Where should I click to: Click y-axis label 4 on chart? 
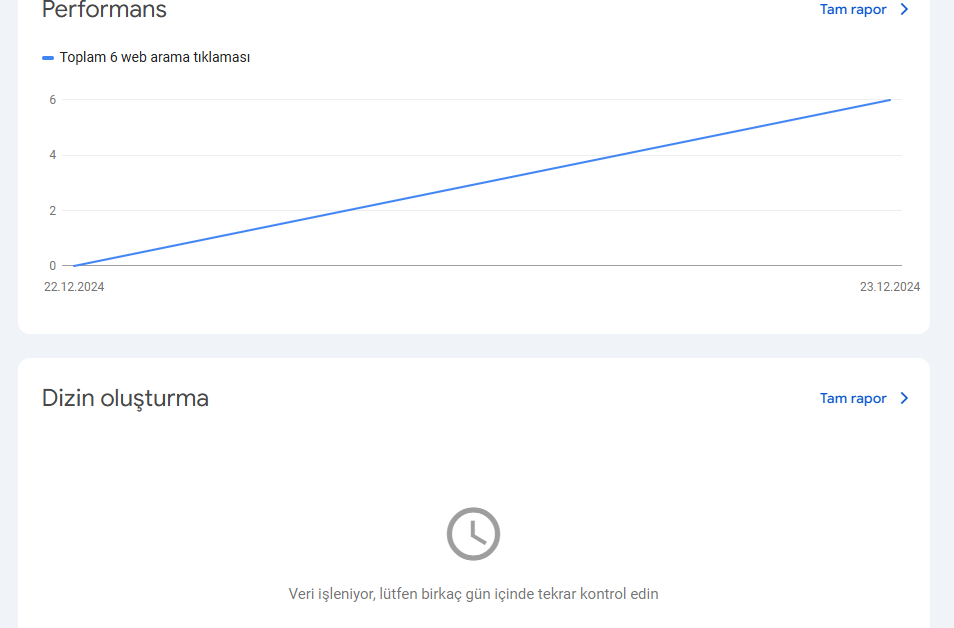tap(53, 155)
